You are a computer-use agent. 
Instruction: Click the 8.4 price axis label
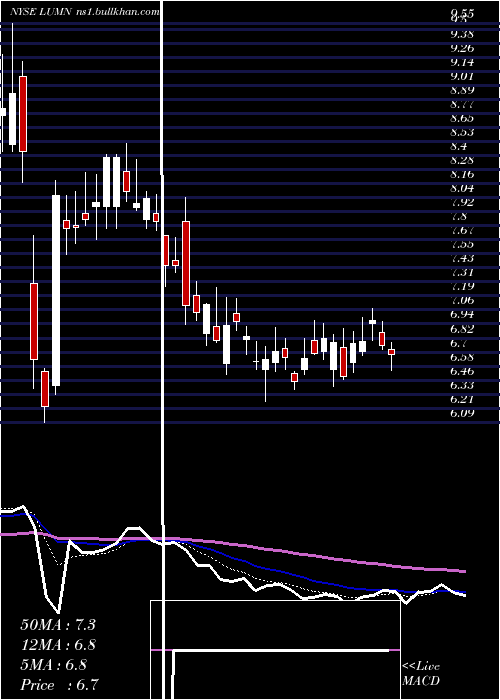pyautogui.click(x=459, y=146)
